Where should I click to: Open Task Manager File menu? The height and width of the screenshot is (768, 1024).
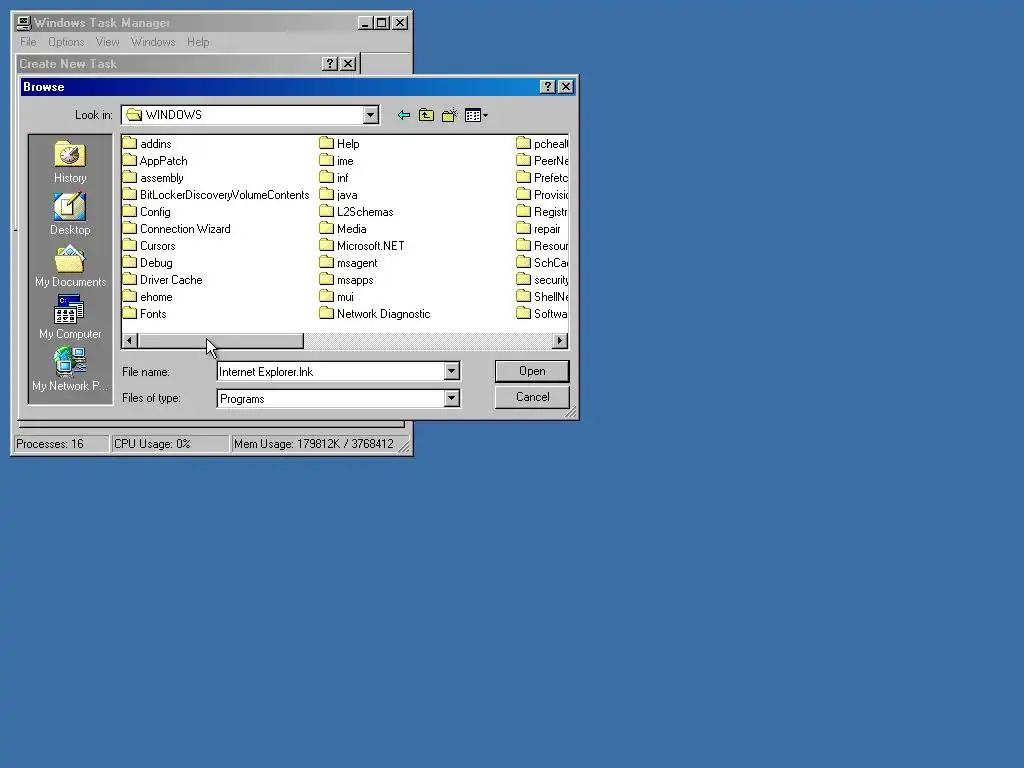(28, 42)
